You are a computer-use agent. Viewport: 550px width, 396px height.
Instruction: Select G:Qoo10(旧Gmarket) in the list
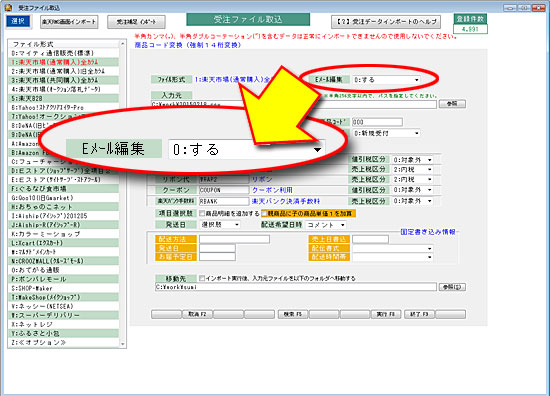point(63,198)
